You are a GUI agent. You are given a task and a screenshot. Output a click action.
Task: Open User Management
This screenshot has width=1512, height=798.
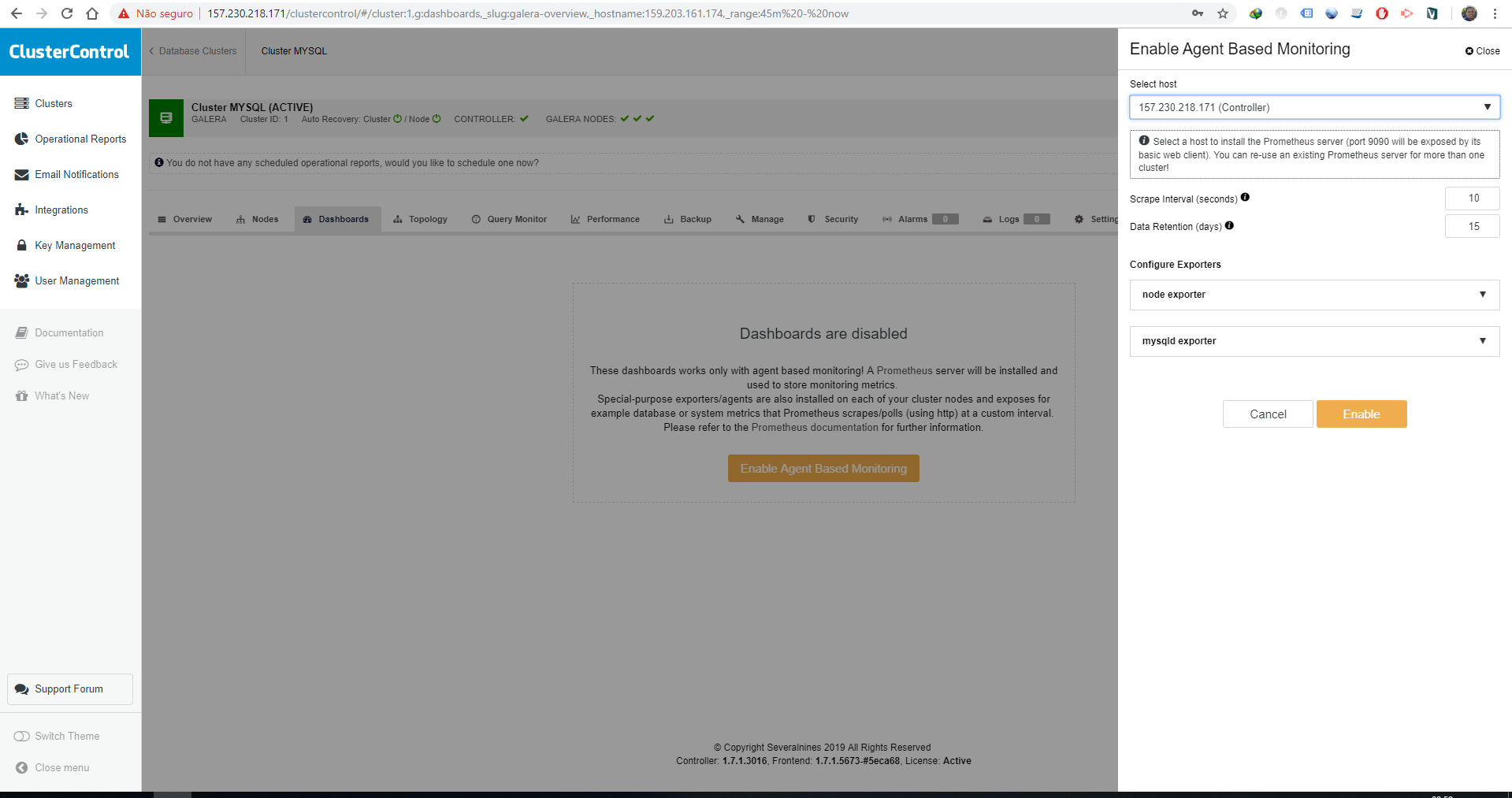click(76, 280)
